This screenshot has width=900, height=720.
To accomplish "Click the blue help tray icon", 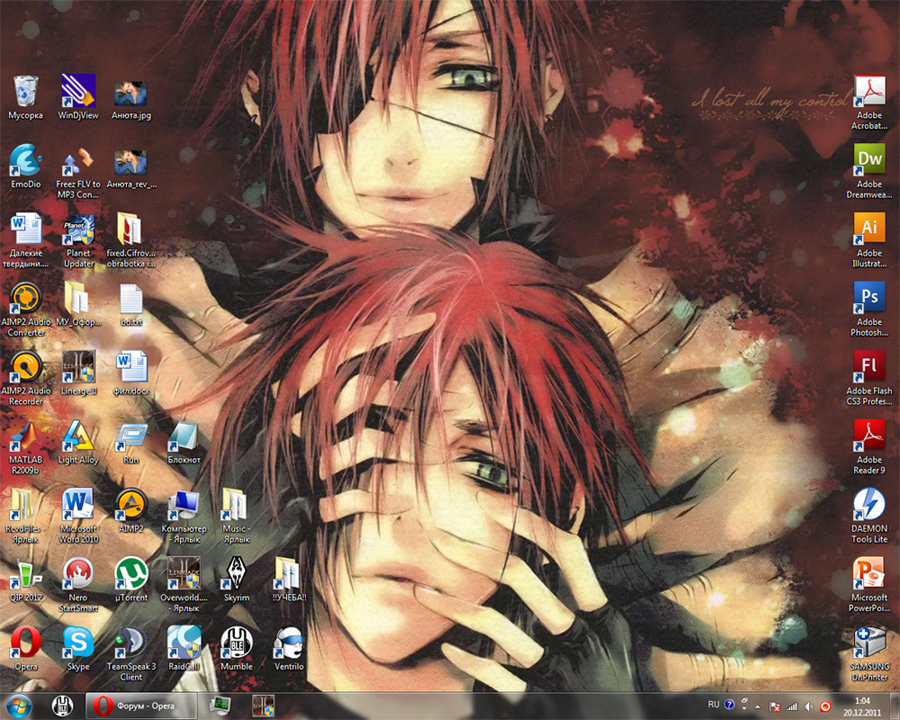I will pos(730,704).
